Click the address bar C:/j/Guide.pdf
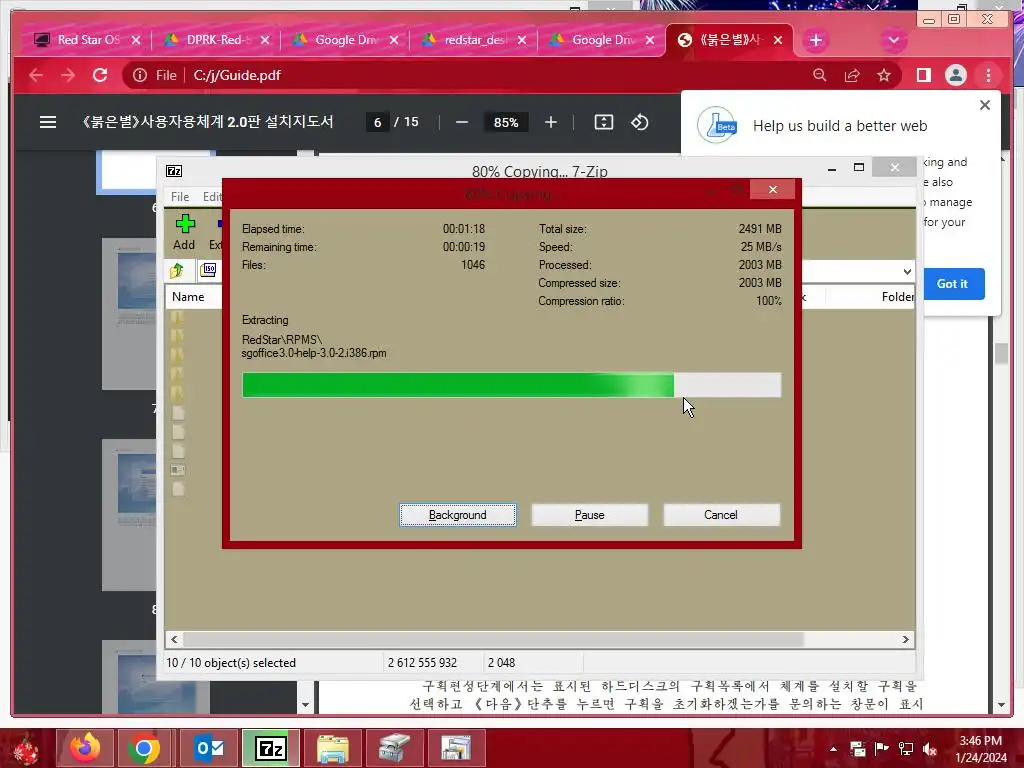Image resolution: width=1024 pixels, height=768 pixels. coord(237,75)
